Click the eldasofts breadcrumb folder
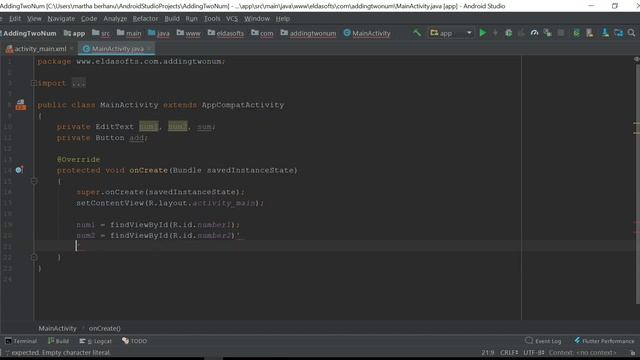The height and width of the screenshot is (360, 640). pyautogui.click(x=226, y=33)
